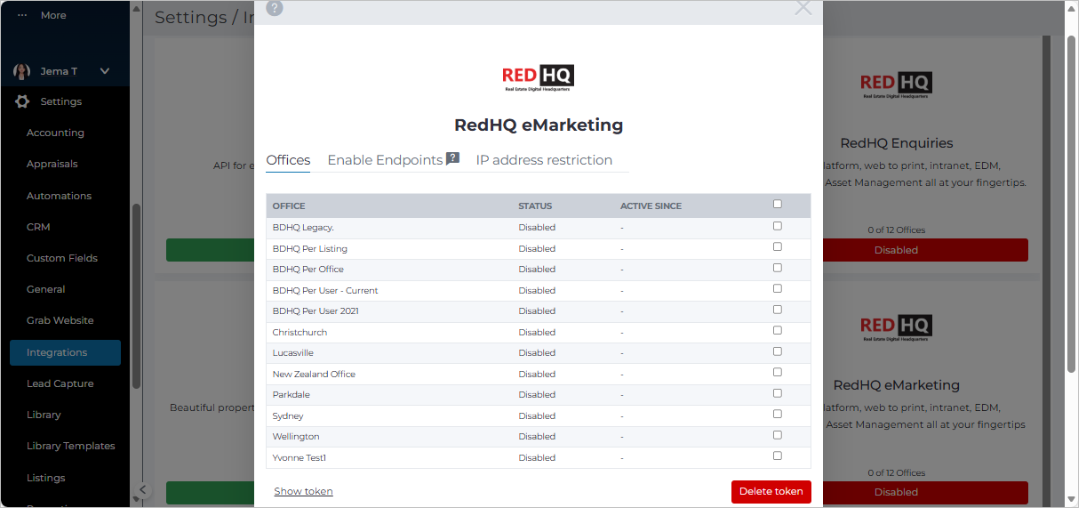Open Library in sidebar
Viewport: 1080px width, 508px height.
43,414
